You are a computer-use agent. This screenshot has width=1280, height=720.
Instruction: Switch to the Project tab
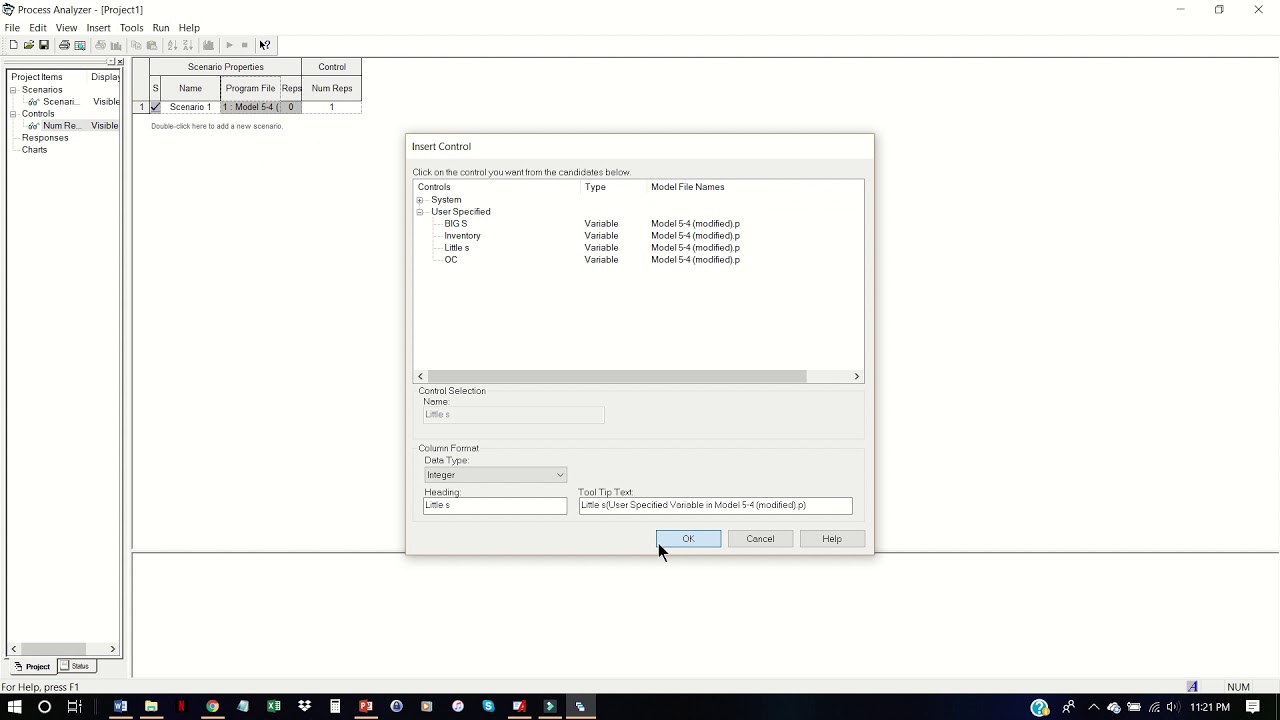(x=32, y=666)
